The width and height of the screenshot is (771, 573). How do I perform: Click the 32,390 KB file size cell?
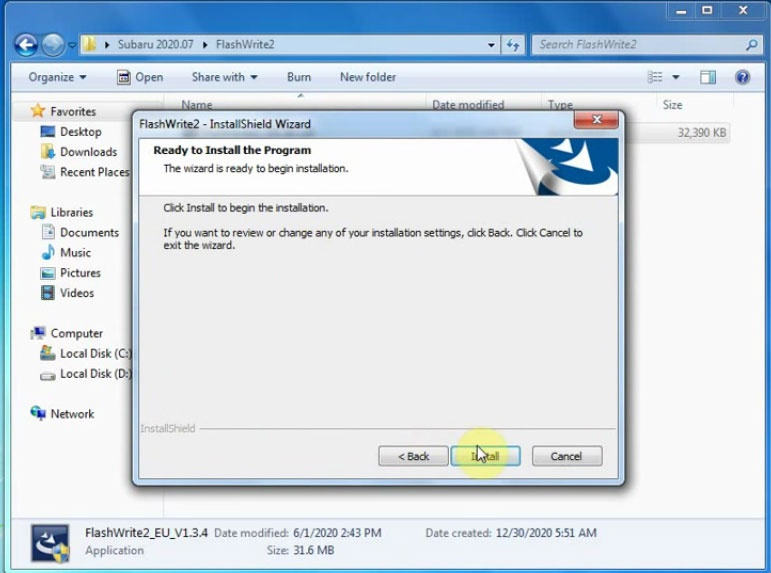(x=702, y=133)
